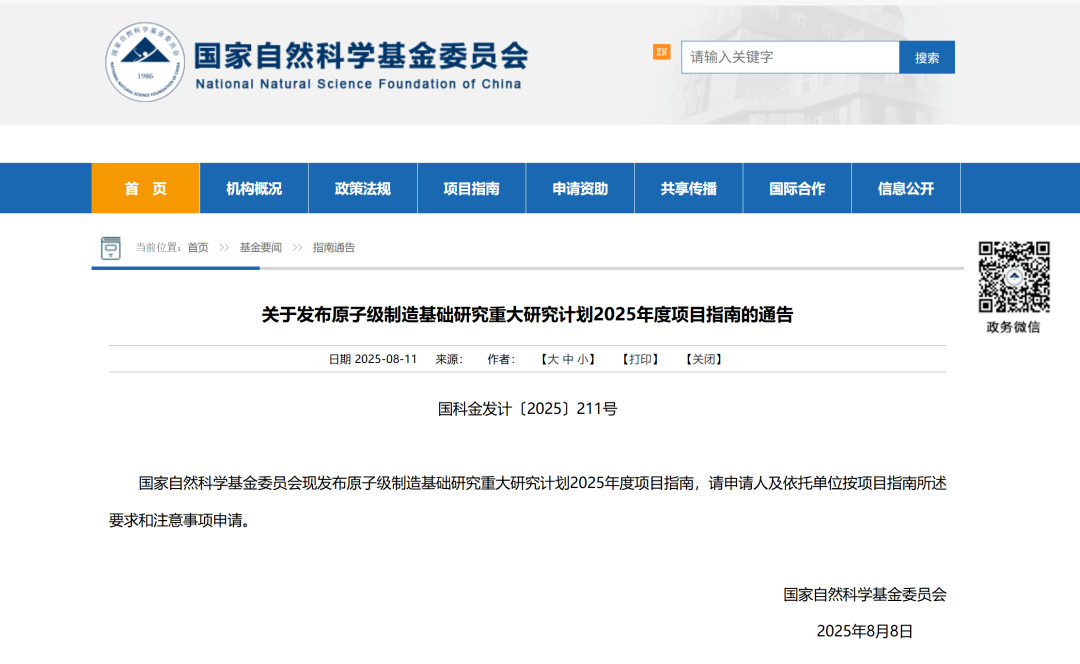Click the 基金要闻 breadcrumb link
Image resolution: width=1080 pixels, height=664 pixels.
point(260,248)
